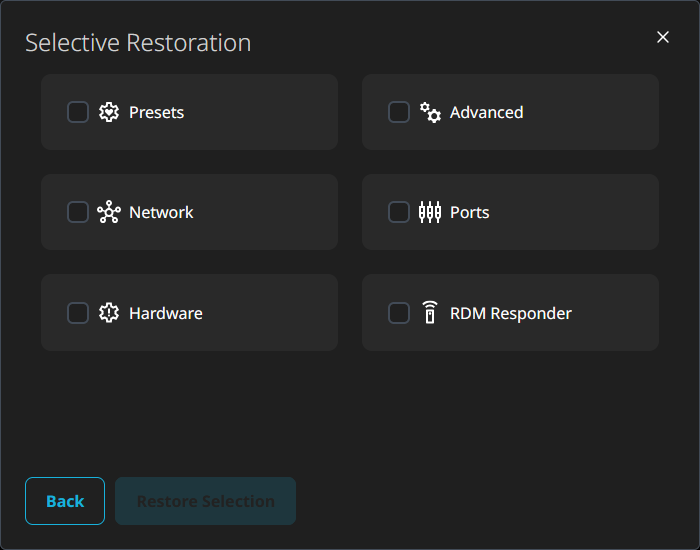Mark the RDM Responder checkbox
Screen dimensions: 700x550
(399, 312)
